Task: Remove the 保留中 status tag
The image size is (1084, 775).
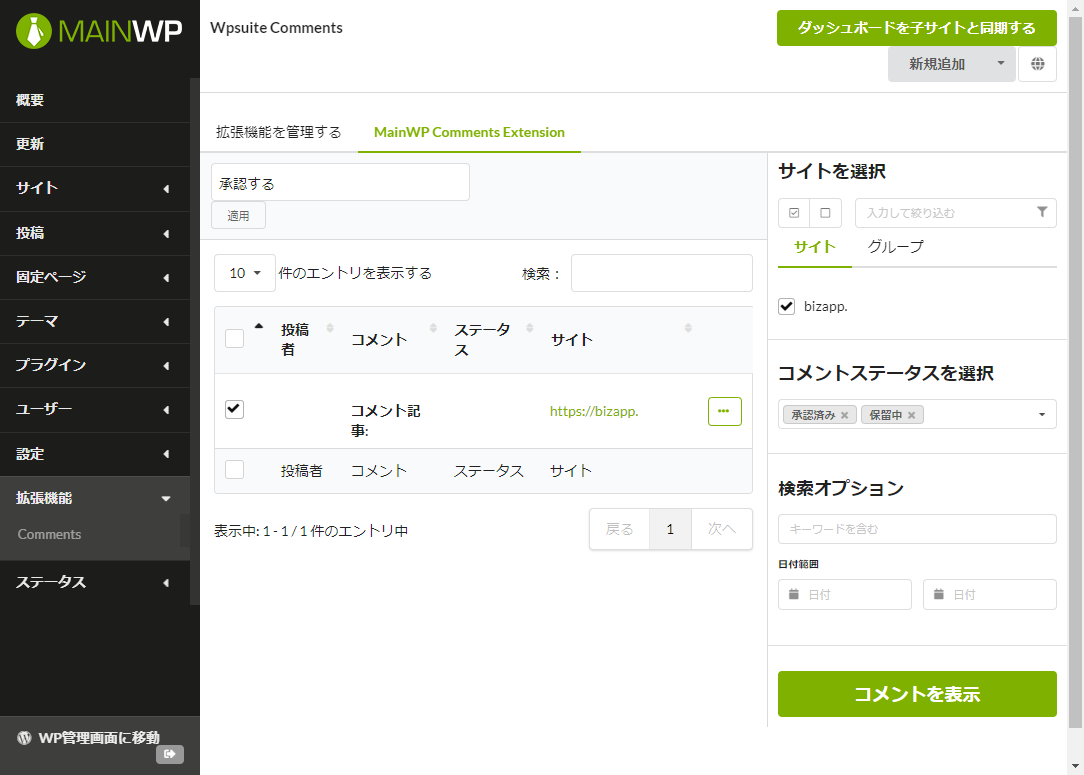Action: (x=911, y=415)
